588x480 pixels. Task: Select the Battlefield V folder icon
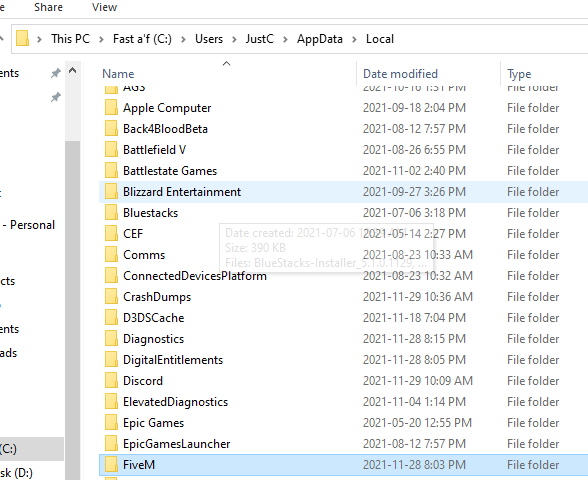[x=111, y=149]
